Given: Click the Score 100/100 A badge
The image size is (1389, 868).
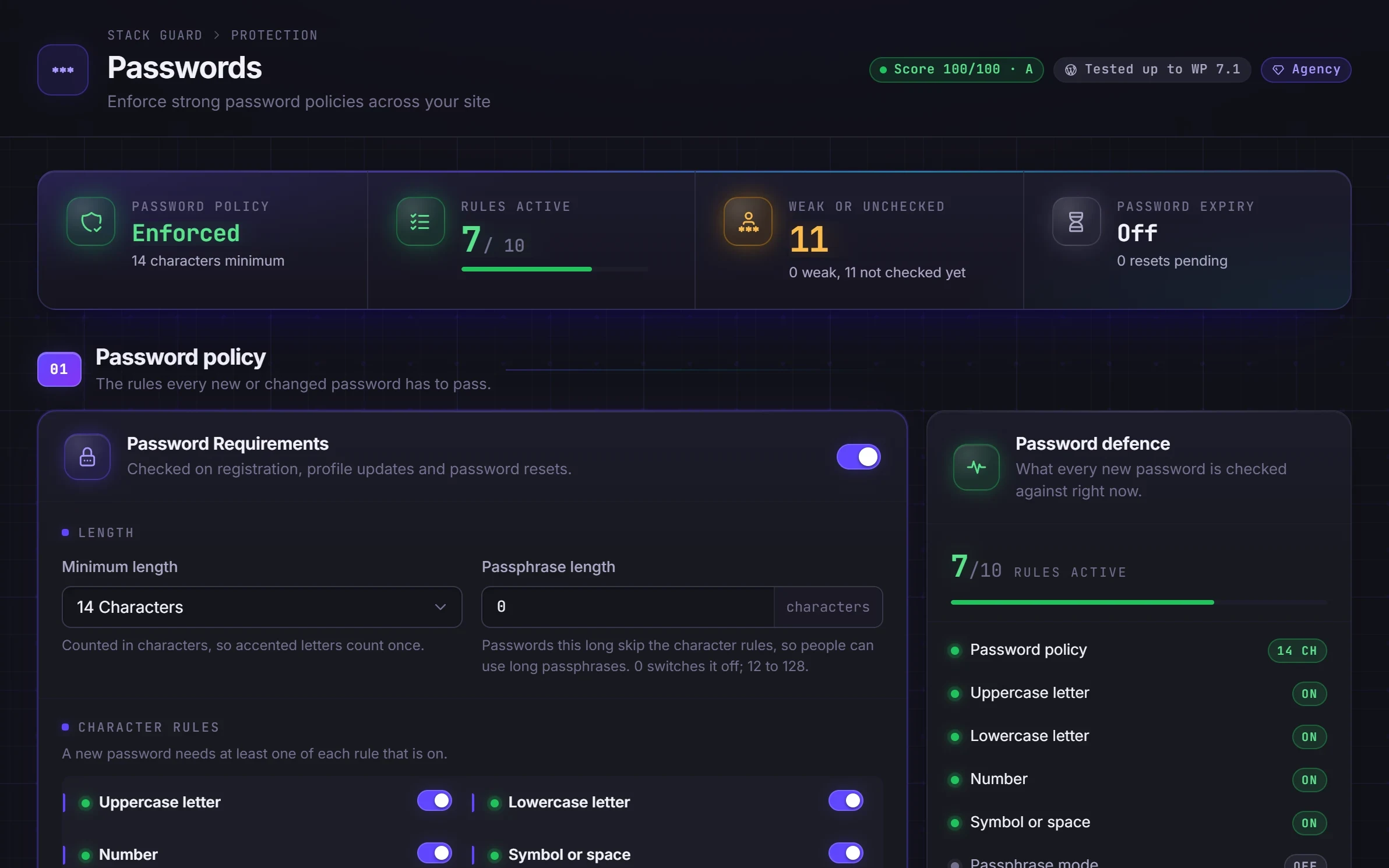Looking at the screenshot, I should tap(956, 70).
